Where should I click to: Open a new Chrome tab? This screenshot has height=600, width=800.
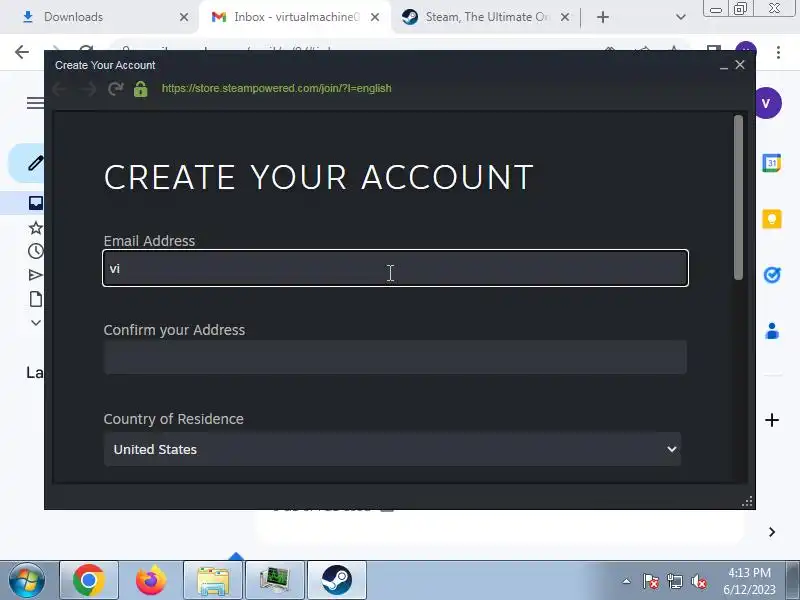click(603, 17)
